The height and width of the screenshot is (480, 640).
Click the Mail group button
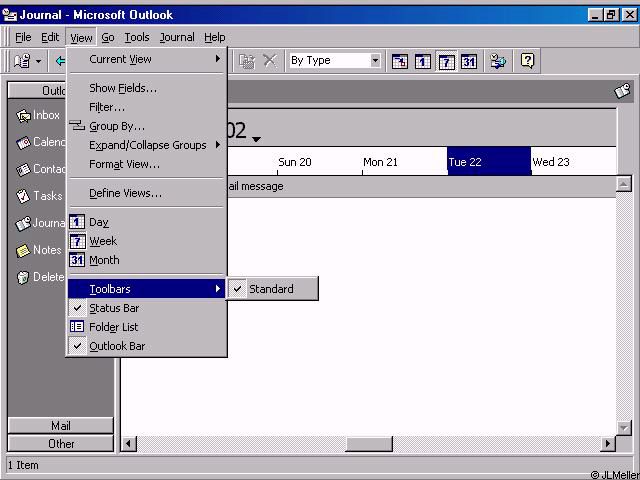[60, 426]
